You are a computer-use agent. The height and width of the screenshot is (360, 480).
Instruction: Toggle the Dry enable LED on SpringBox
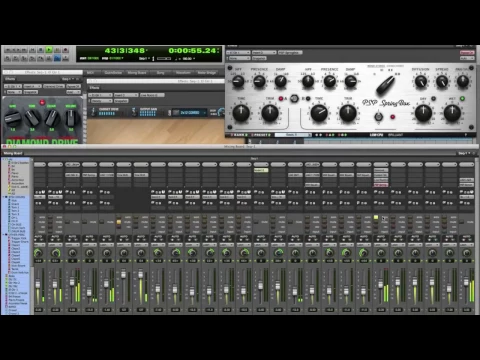pos(433,99)
